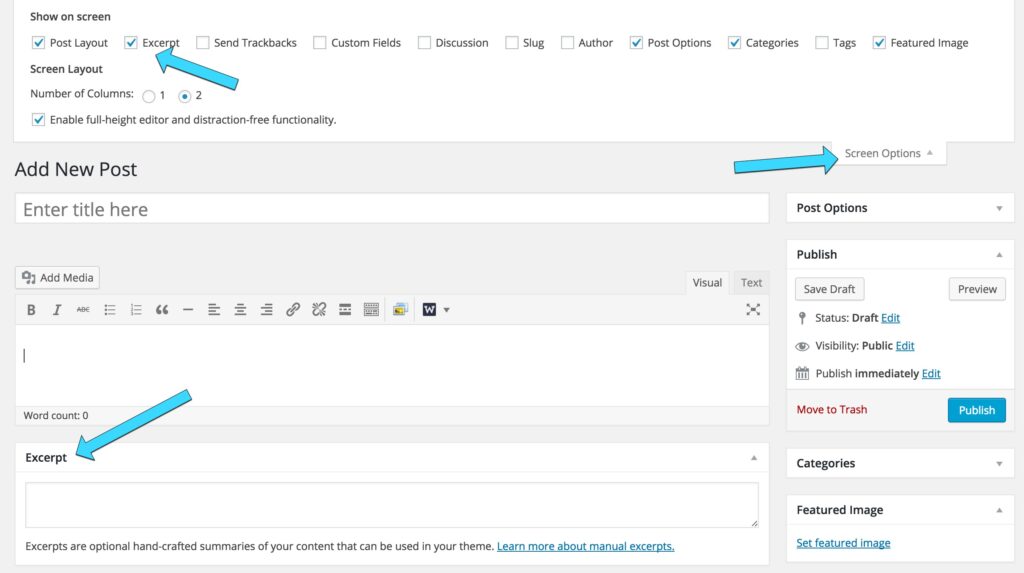
Task: Expand the Post Options box
Action: 999,208
